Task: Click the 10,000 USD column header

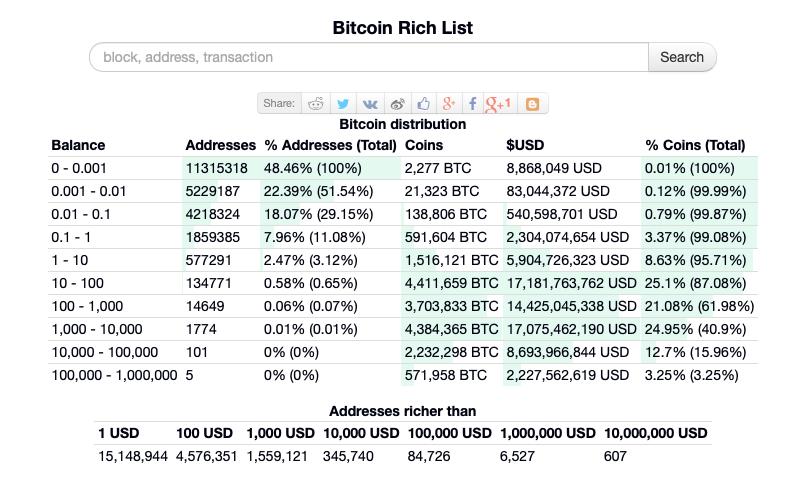Action: pos(361,433)
